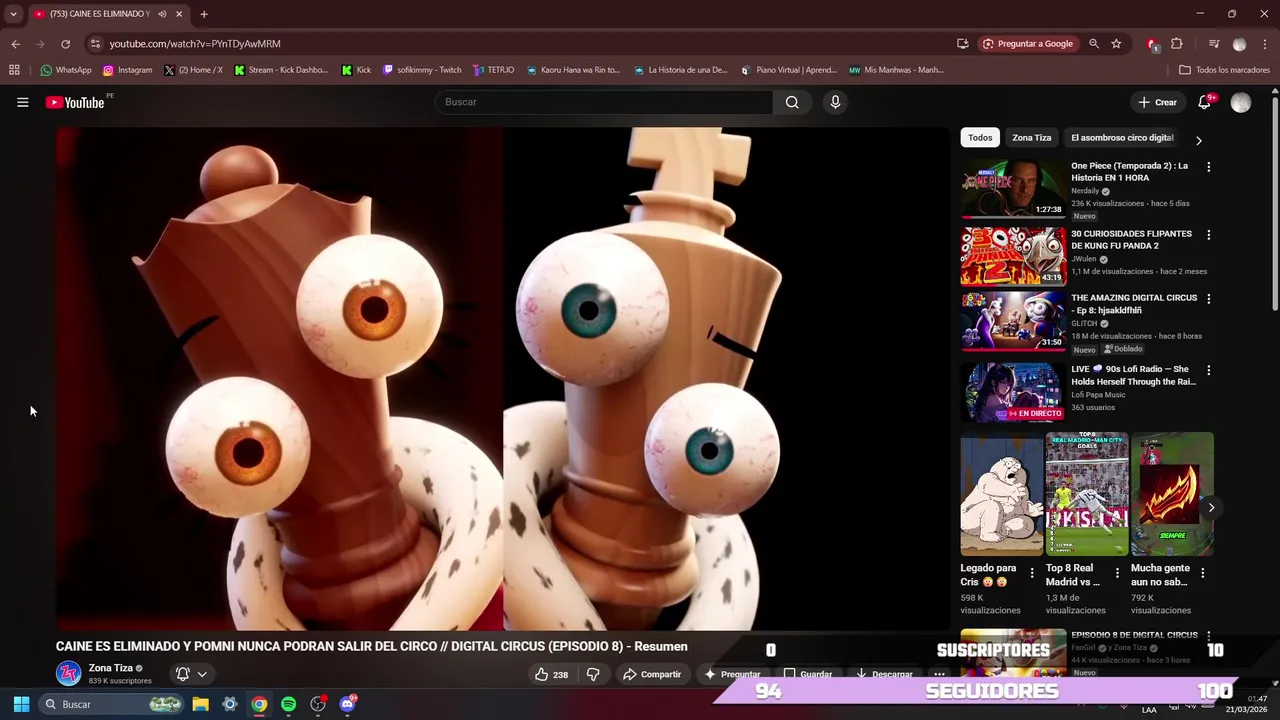Open Mis Manhwas bookmark
This screenshot has height=720, width=1280.
click(896, 70)
